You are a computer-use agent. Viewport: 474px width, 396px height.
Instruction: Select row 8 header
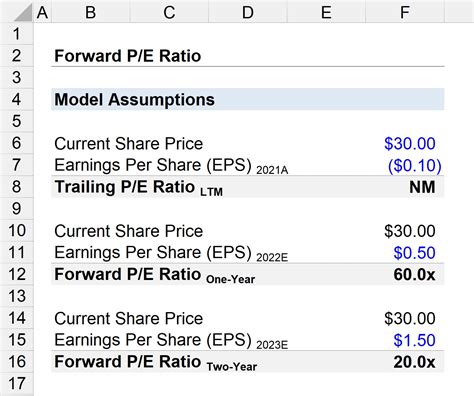pyautogui.click(x=17, y=187)
